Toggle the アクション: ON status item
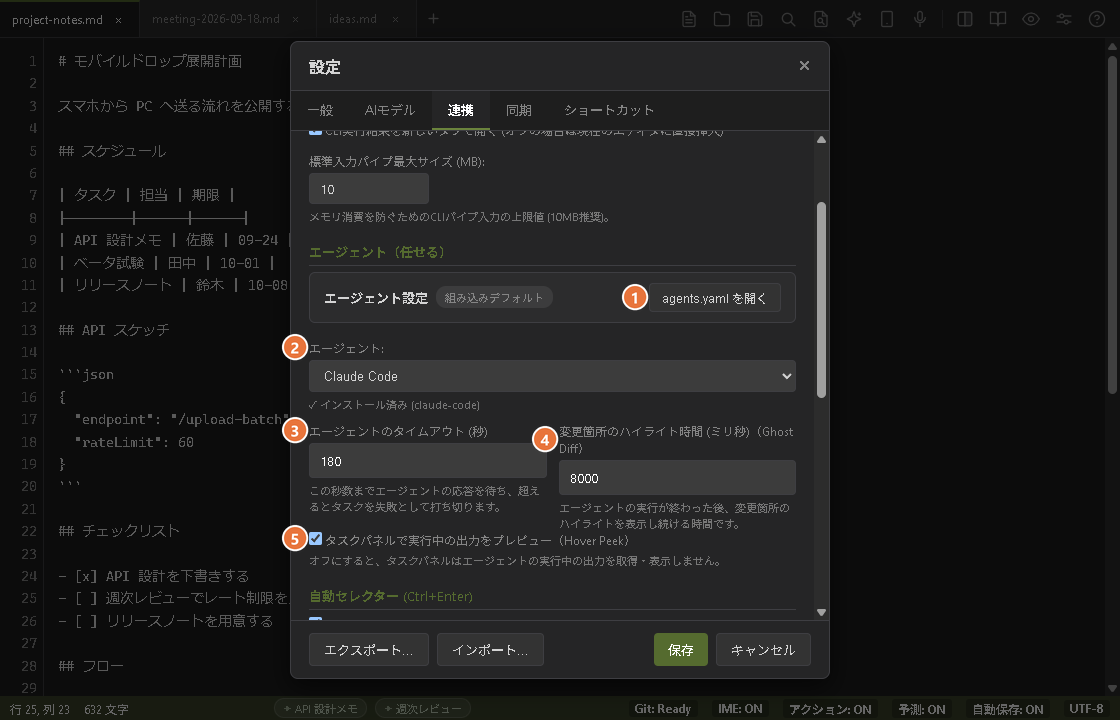 click(x=830, y=709)
